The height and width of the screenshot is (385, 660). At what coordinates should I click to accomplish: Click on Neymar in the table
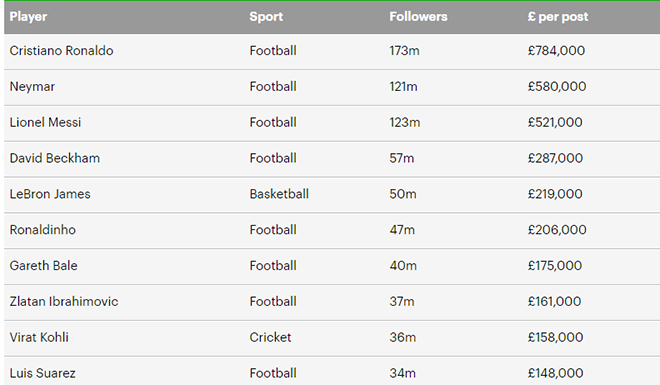[32, 87]
